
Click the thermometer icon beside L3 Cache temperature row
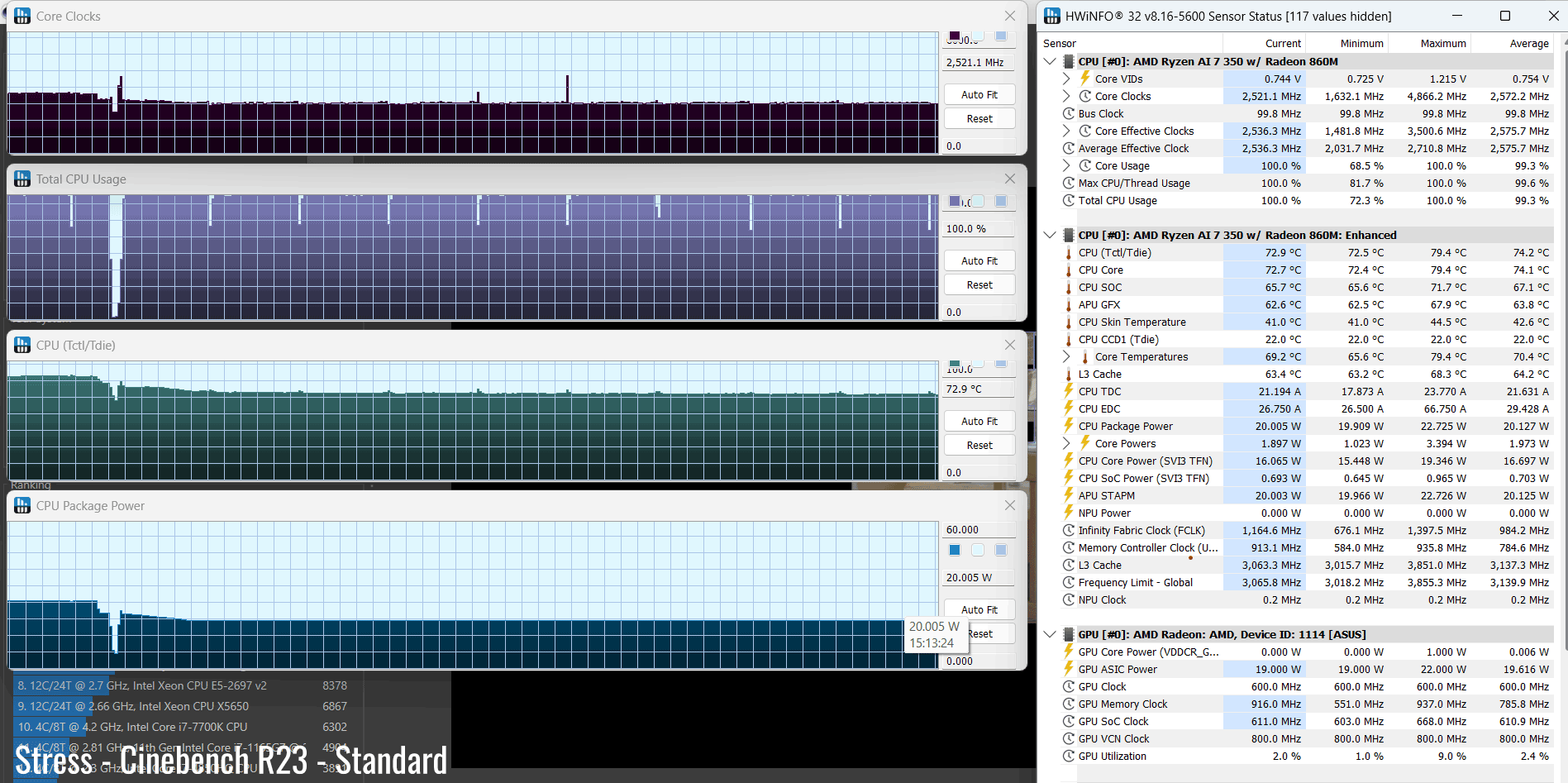(1069, 374)
